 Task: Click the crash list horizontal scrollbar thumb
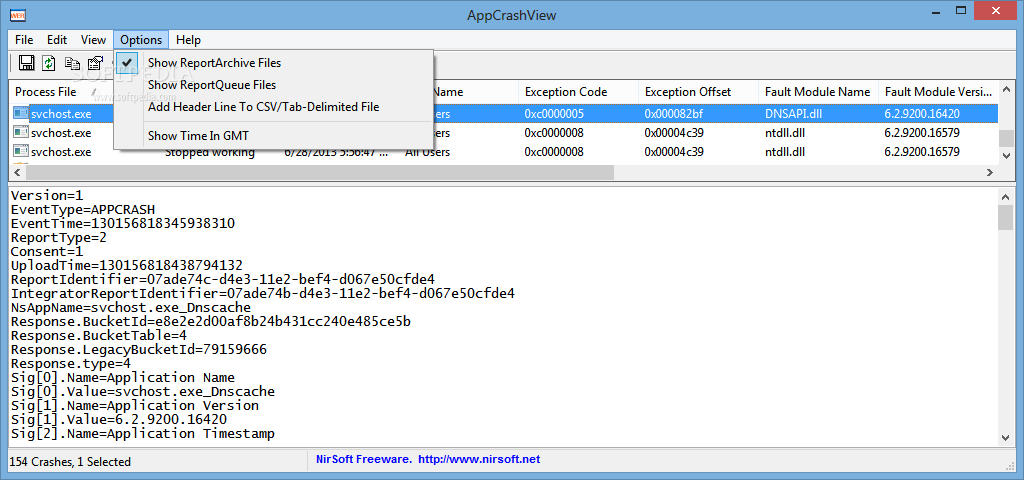click(319, 172)
